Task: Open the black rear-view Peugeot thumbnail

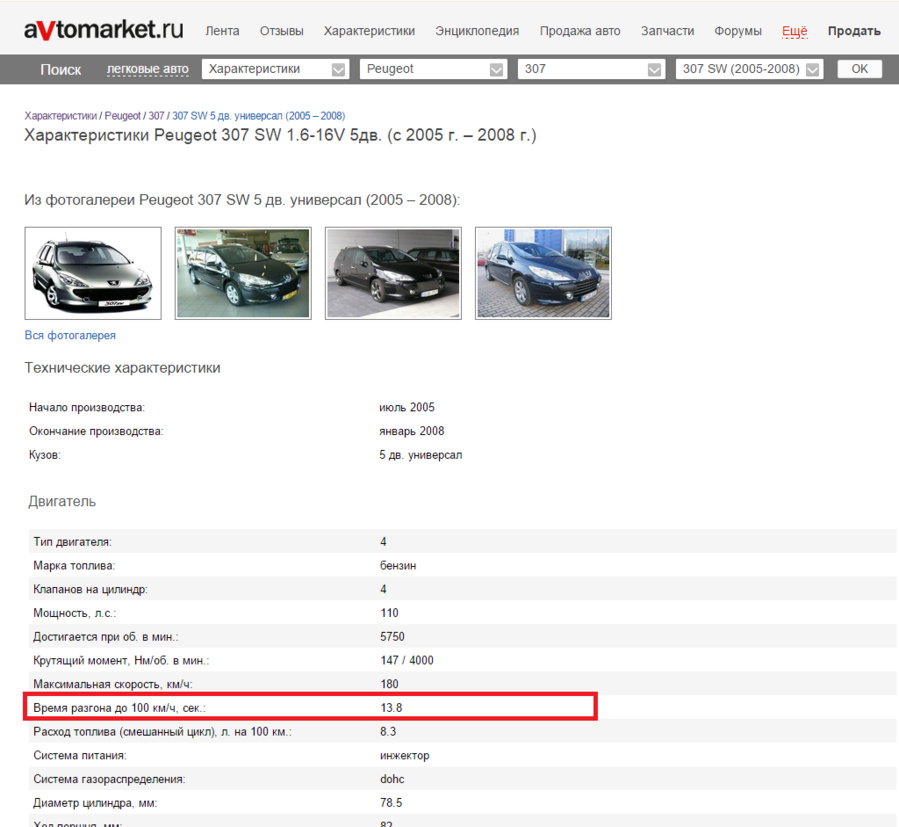Action: click(x=393, y=273)
